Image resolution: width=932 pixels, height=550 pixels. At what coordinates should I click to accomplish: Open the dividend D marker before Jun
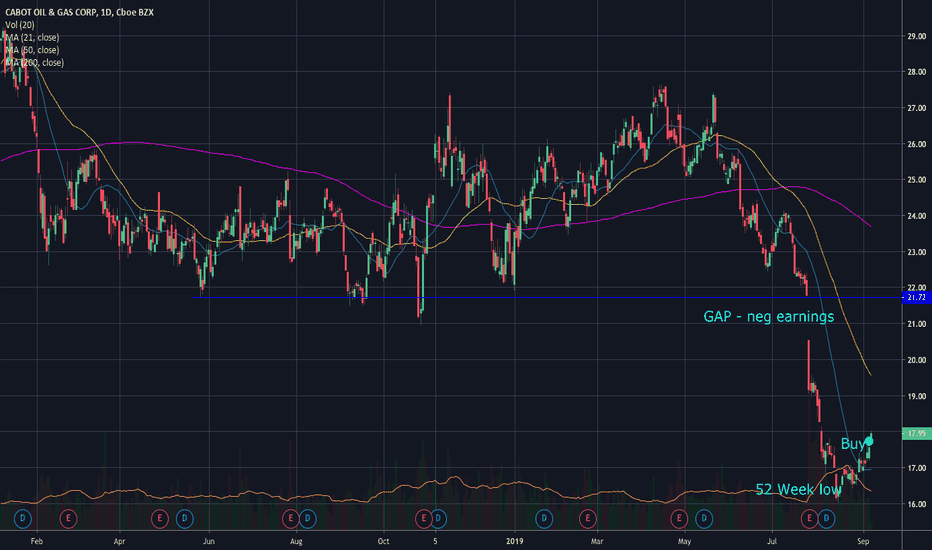(184, 518)
